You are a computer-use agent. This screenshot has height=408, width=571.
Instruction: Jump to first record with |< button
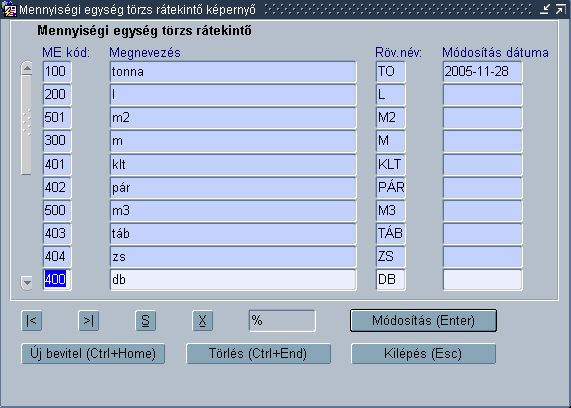click(31, 321)
